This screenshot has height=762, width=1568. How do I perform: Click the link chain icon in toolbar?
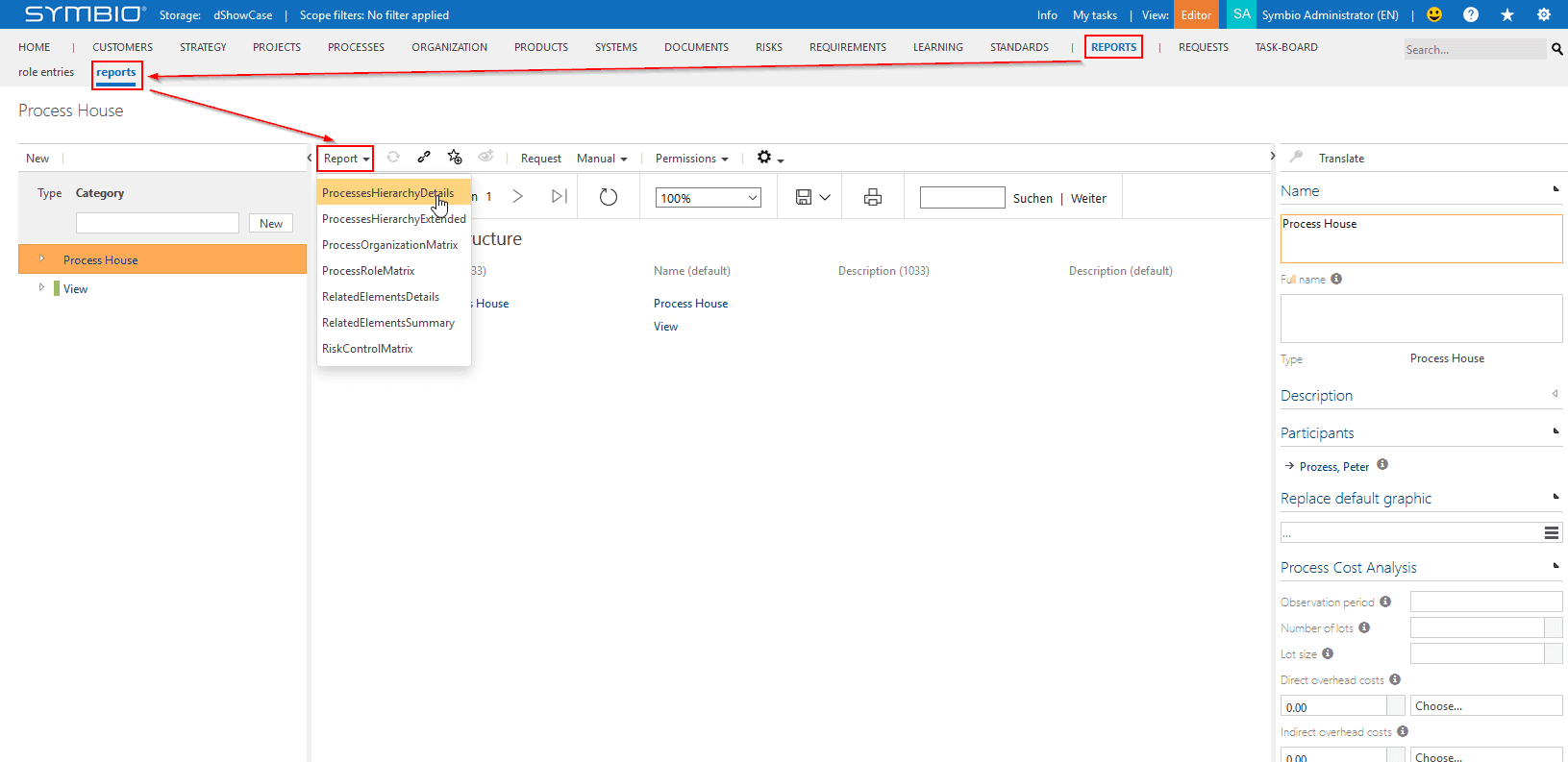tap(424, 158)
